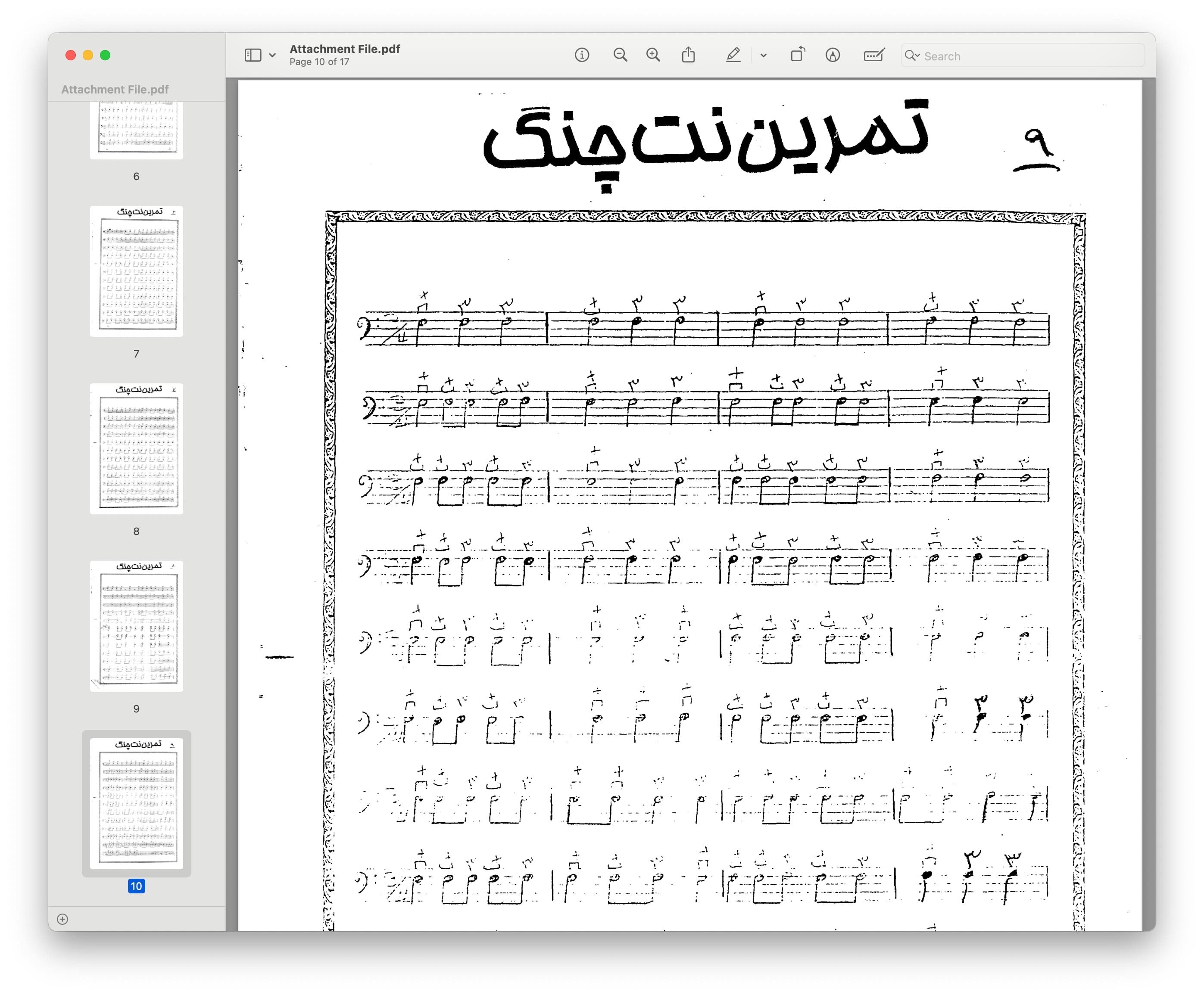This screenshot has height=995, width=1204.
Task: Expand the highlight color options chevron
Action: [x=763, y=56]
